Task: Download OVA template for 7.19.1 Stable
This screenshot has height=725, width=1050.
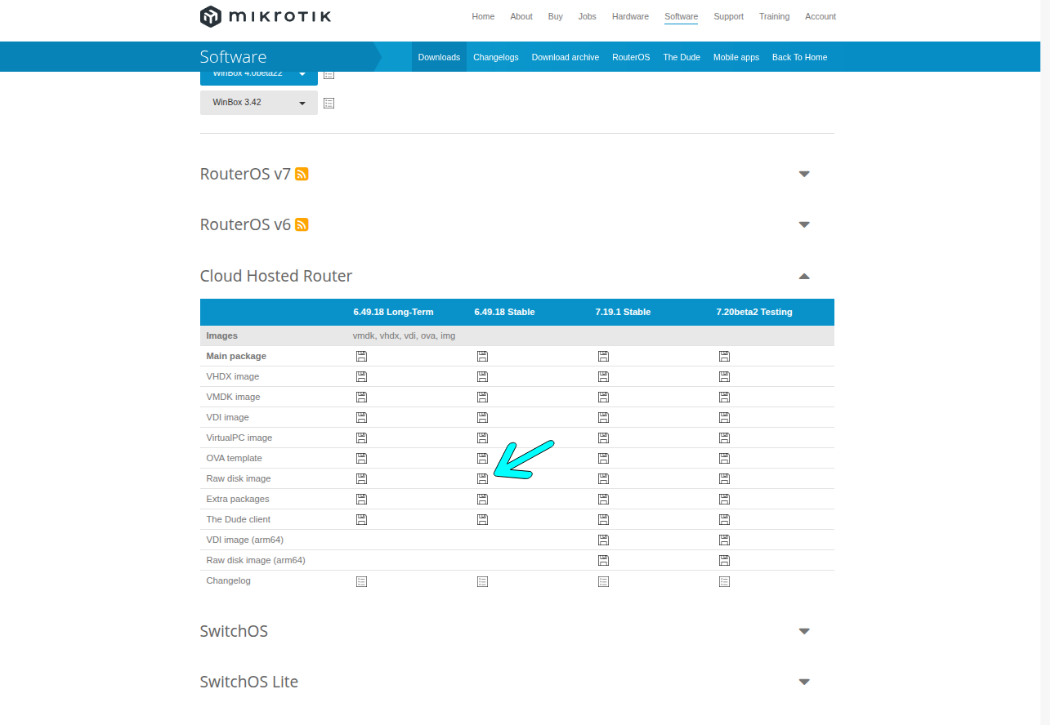Action: [x=603, y=459]
